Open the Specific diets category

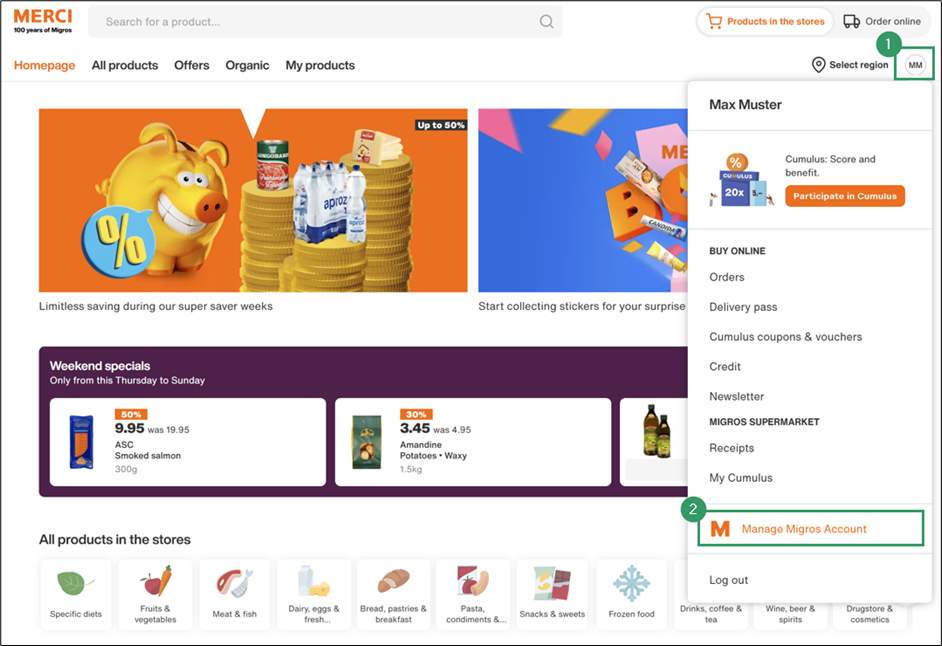tap(76, 594)
